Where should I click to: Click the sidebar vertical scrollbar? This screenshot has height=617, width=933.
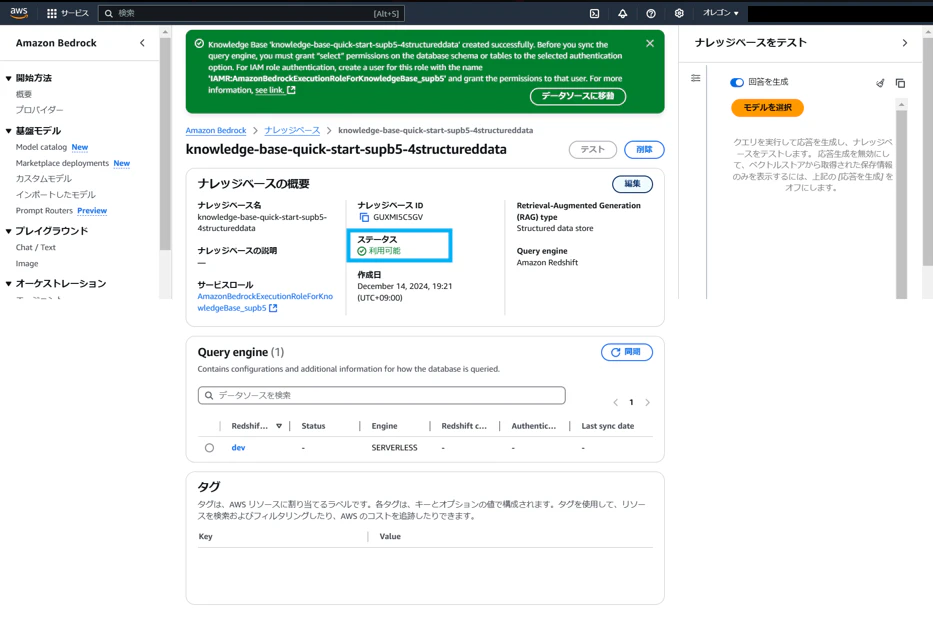[x=165, y=143]
